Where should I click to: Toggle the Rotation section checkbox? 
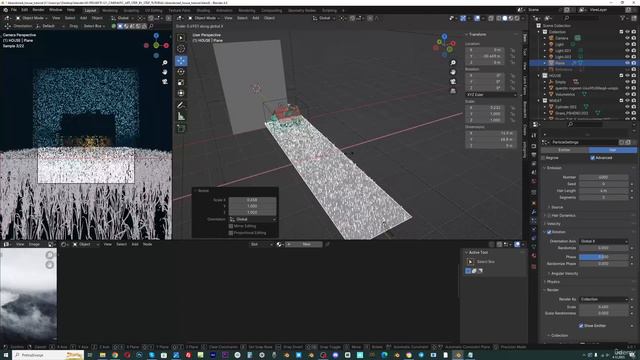549,232
